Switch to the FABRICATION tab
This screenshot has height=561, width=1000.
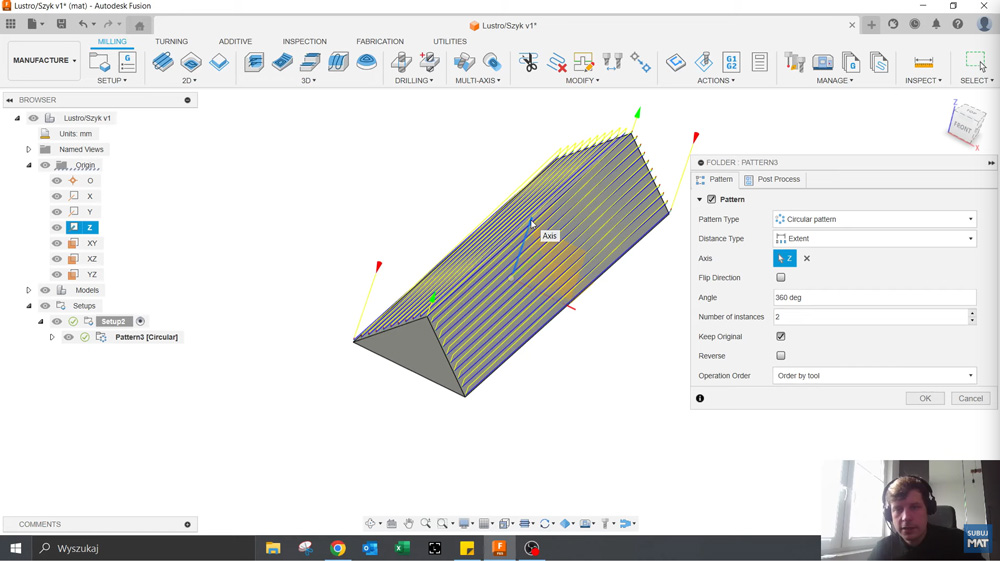(380, 41)
